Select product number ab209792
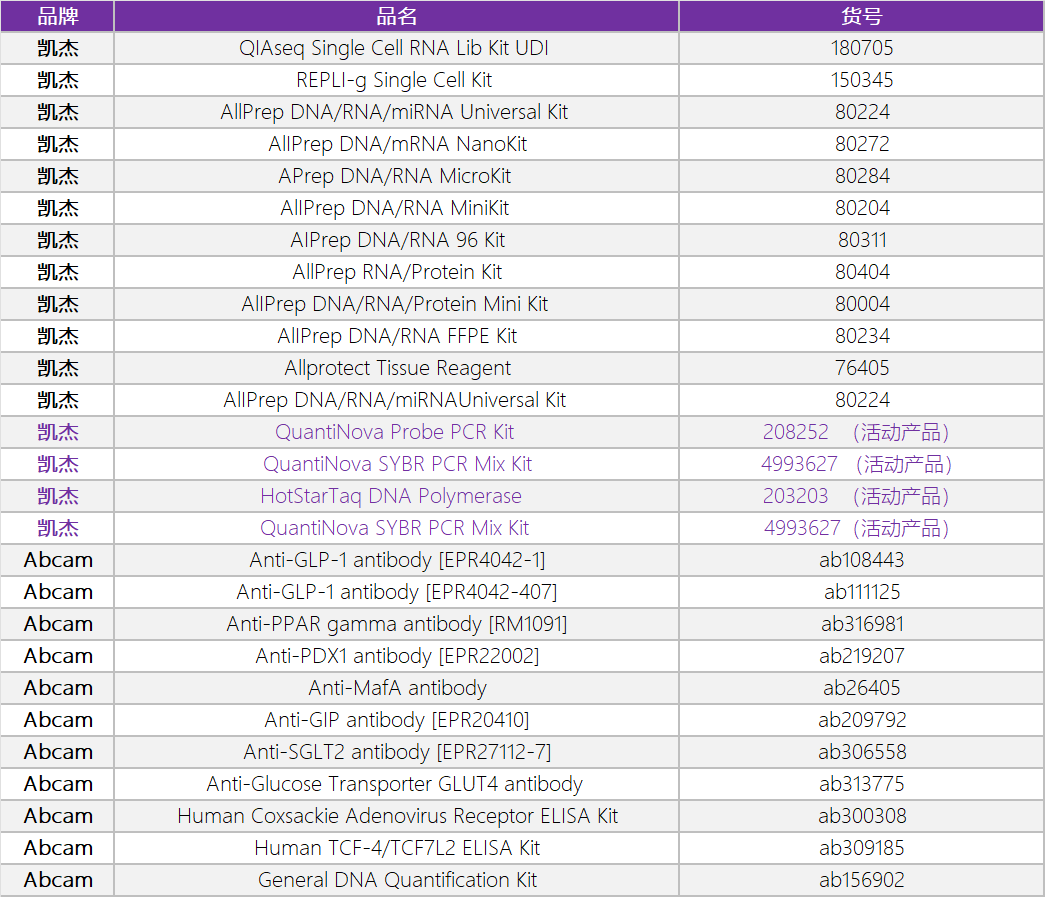Image resolution: width=1045 pixels, height=897 pixels. tap(862, 720)
